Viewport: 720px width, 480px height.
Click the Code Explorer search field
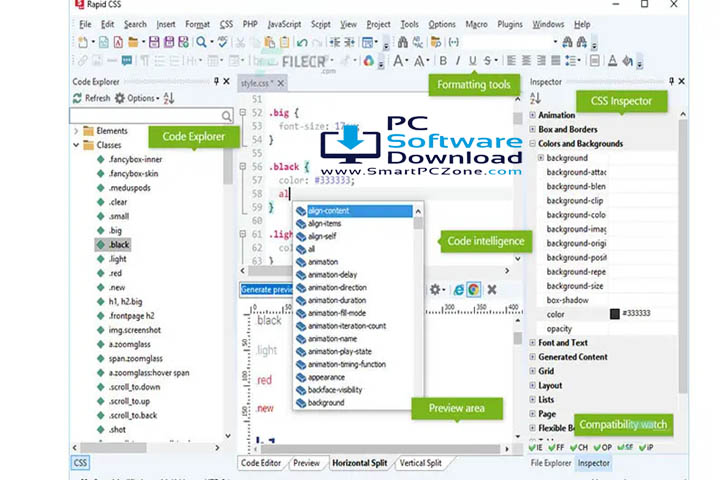(151, 116)
